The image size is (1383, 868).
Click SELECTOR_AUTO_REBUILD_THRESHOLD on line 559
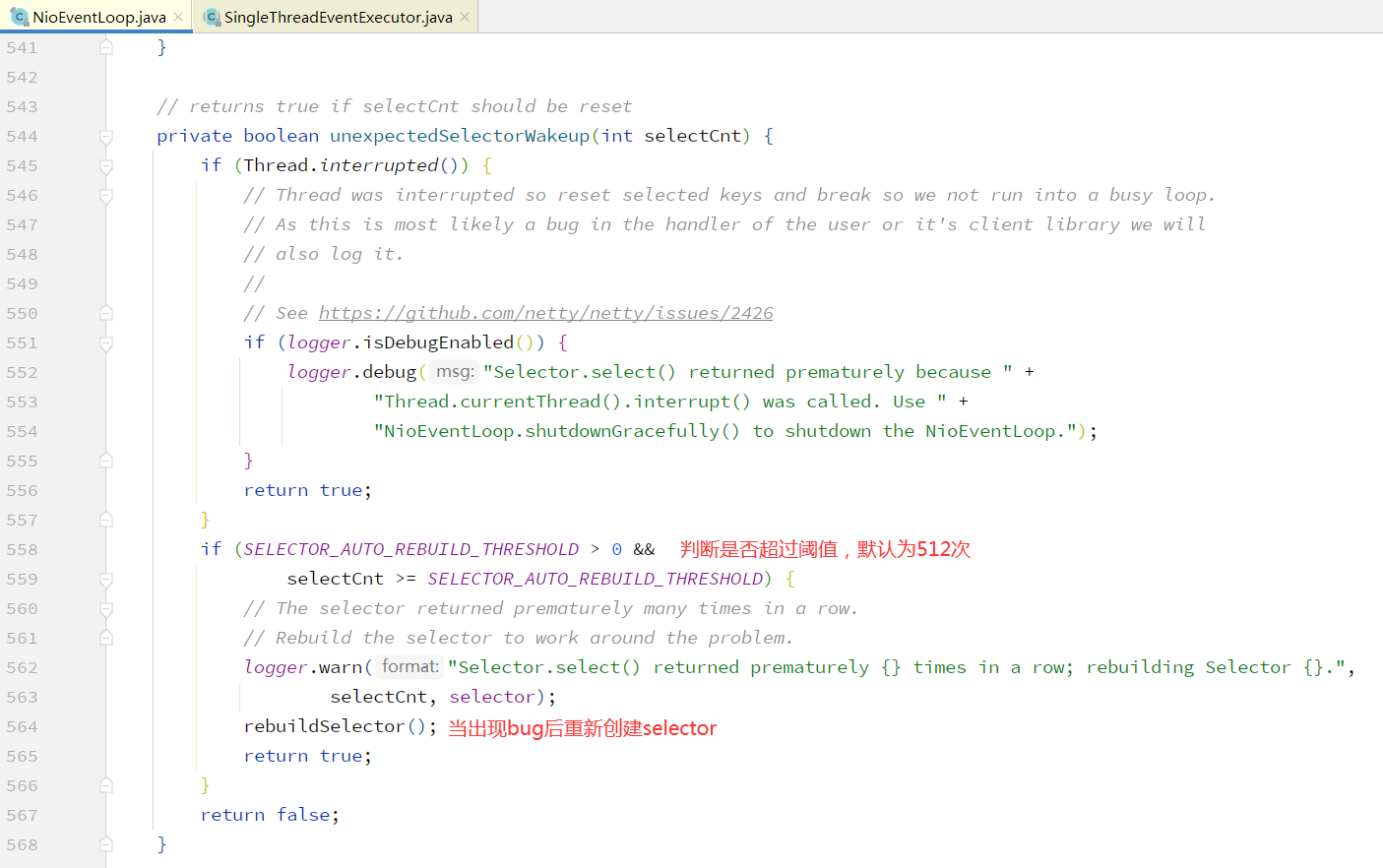tap(595, 579)
